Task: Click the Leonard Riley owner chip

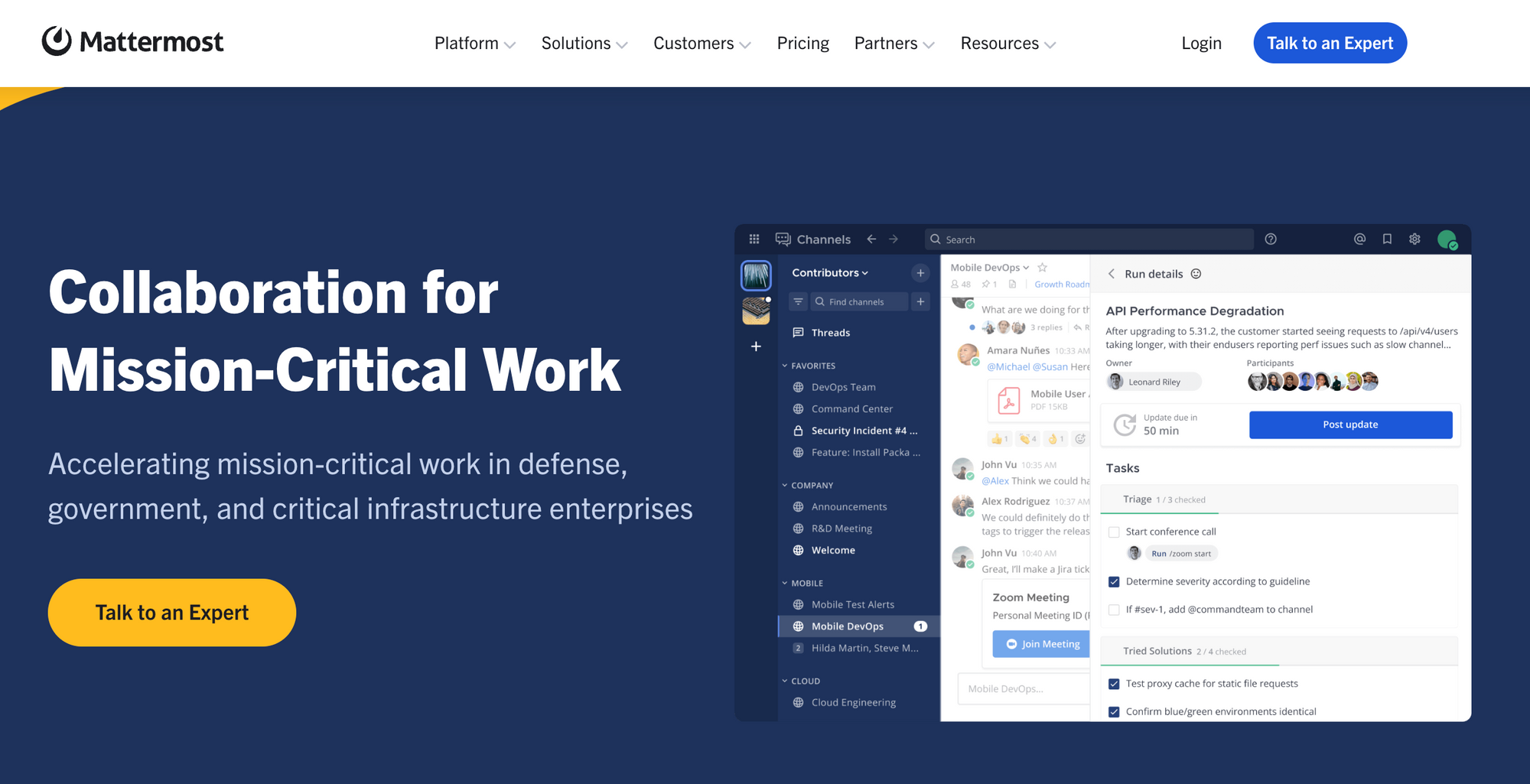Action: [x=1154, y=382]
